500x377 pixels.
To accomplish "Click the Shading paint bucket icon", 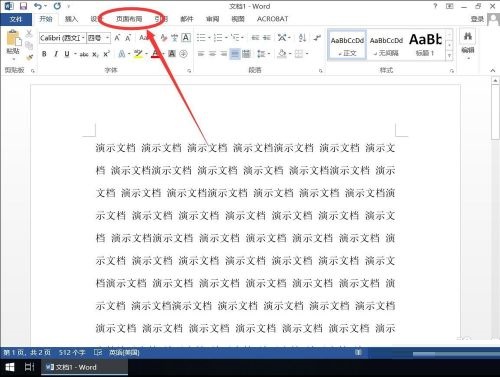I will coord(282,54).
